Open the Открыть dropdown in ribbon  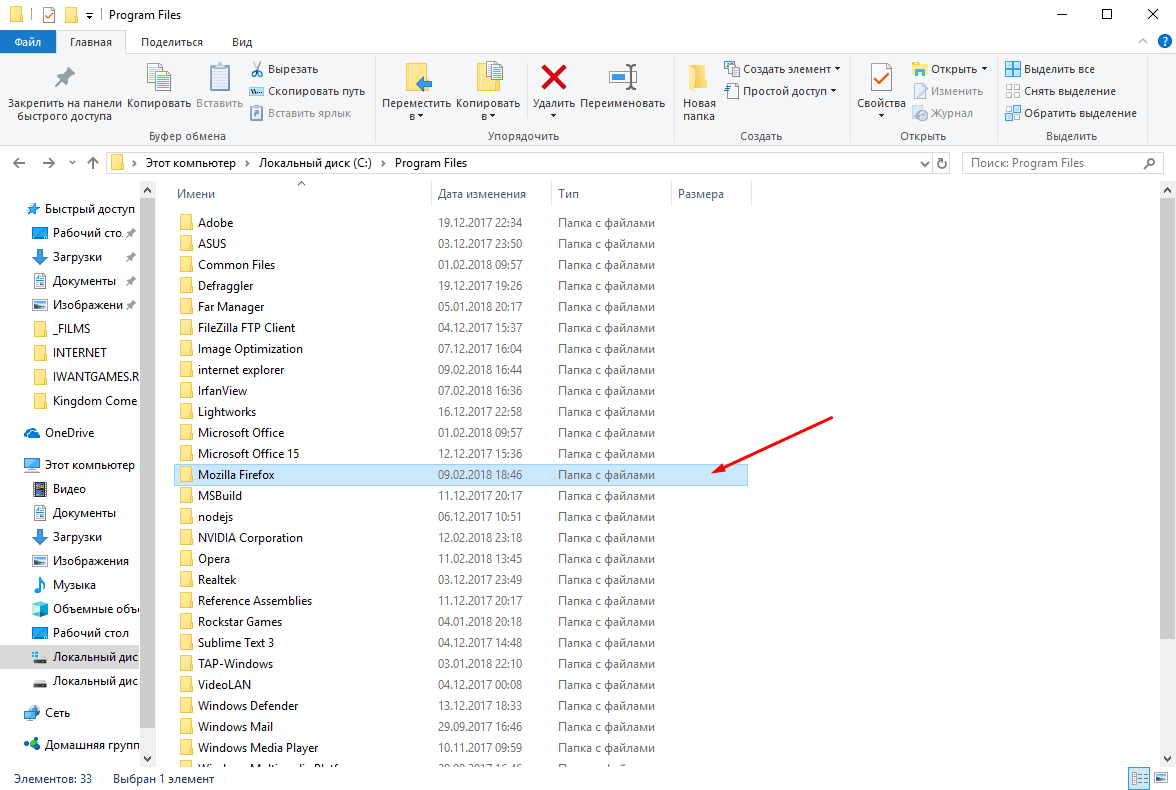pyautogui.click(x=950, y=69)
